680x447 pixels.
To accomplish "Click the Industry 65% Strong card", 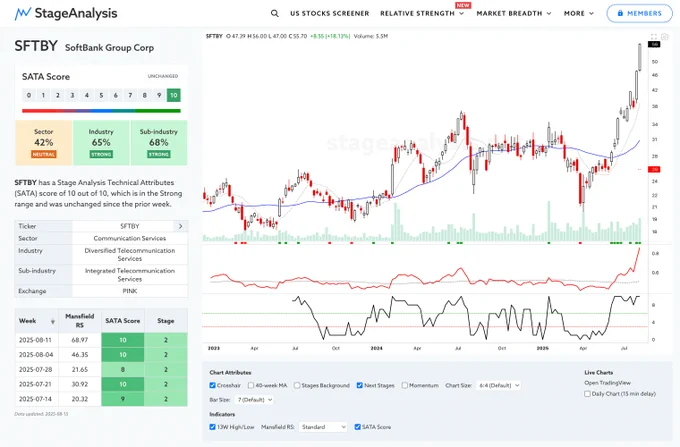I will pyautogui.click(x=101, y=143).
